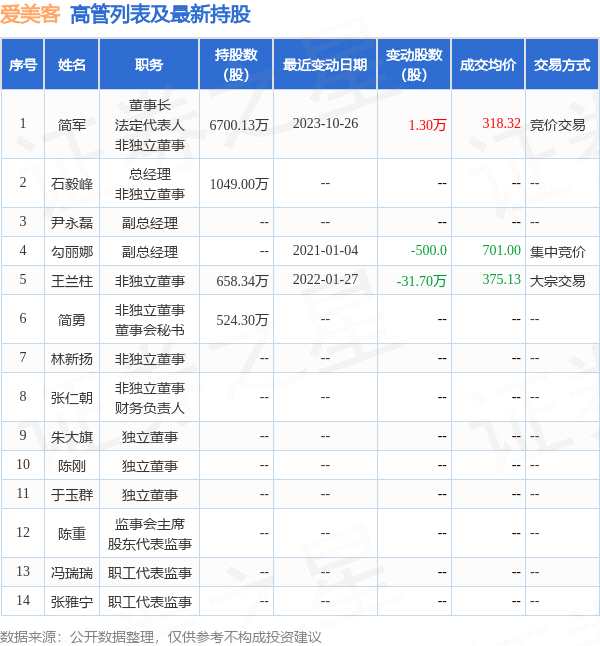Click the red change value 1.30万
Screen dimensions: 600x646
427,124
